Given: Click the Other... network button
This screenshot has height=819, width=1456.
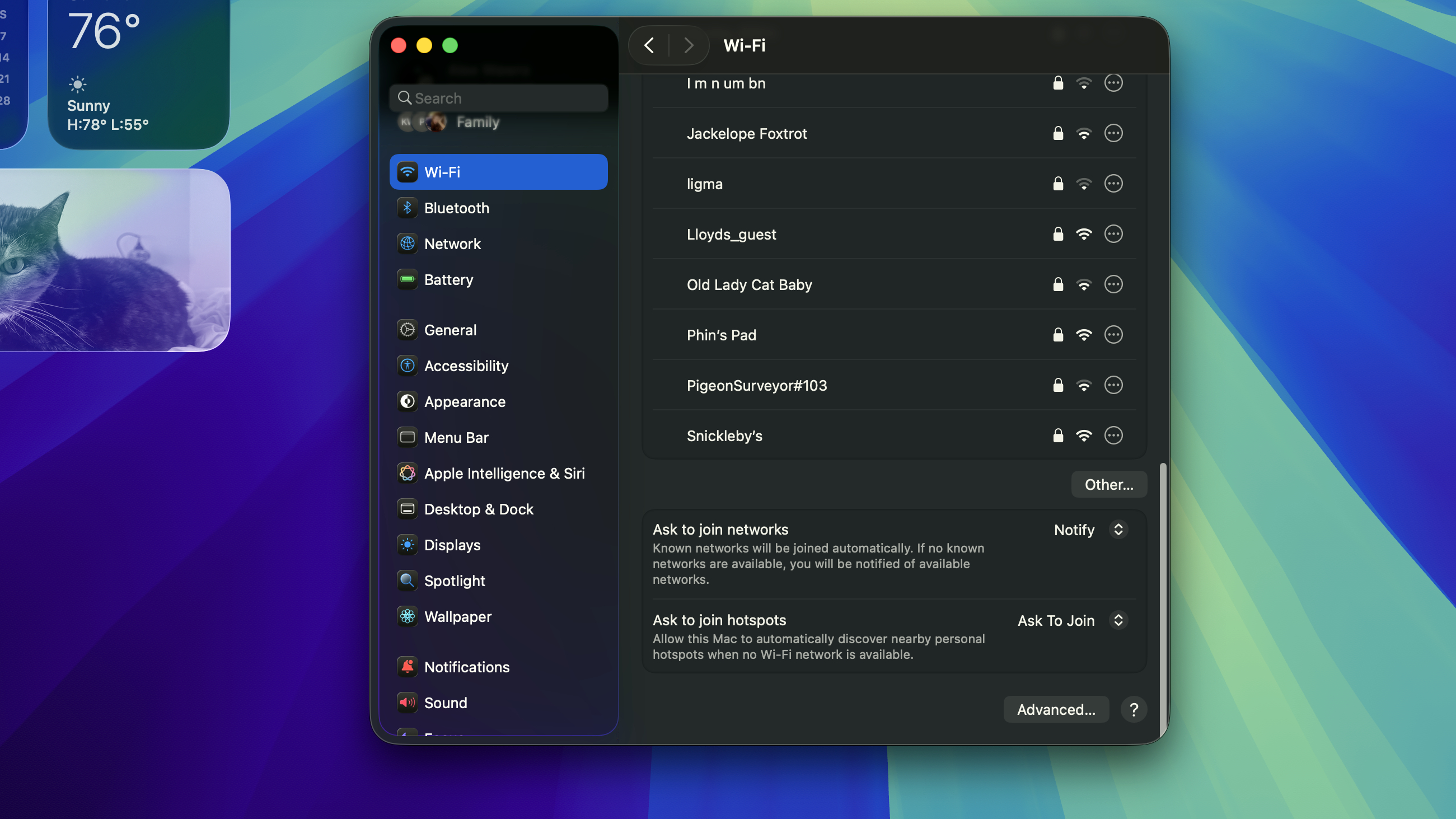Looking at the screenshot, I should pos(1108,484).
